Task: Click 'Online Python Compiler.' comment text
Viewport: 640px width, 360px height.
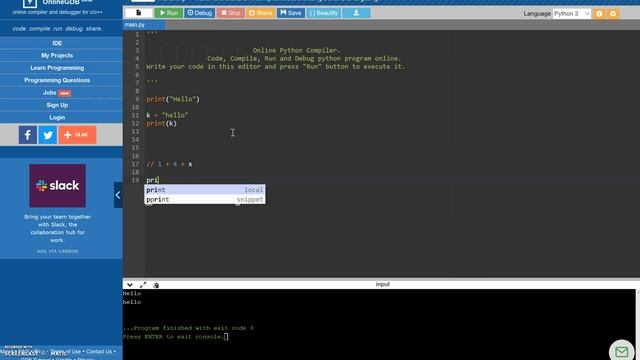Action: (x=296, y=51)
